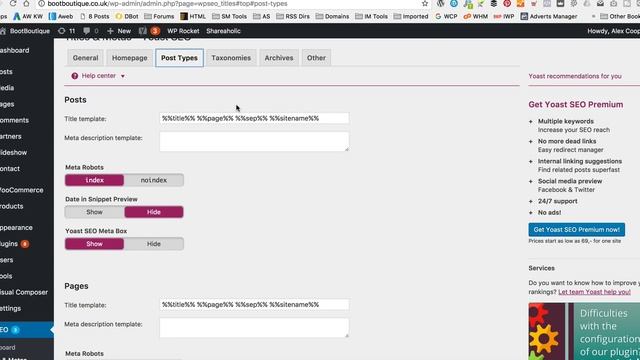This screenshot has height=360, width=640.
Task: Open the IM Tools bookmark folder
Action: [x=371, y=16]
